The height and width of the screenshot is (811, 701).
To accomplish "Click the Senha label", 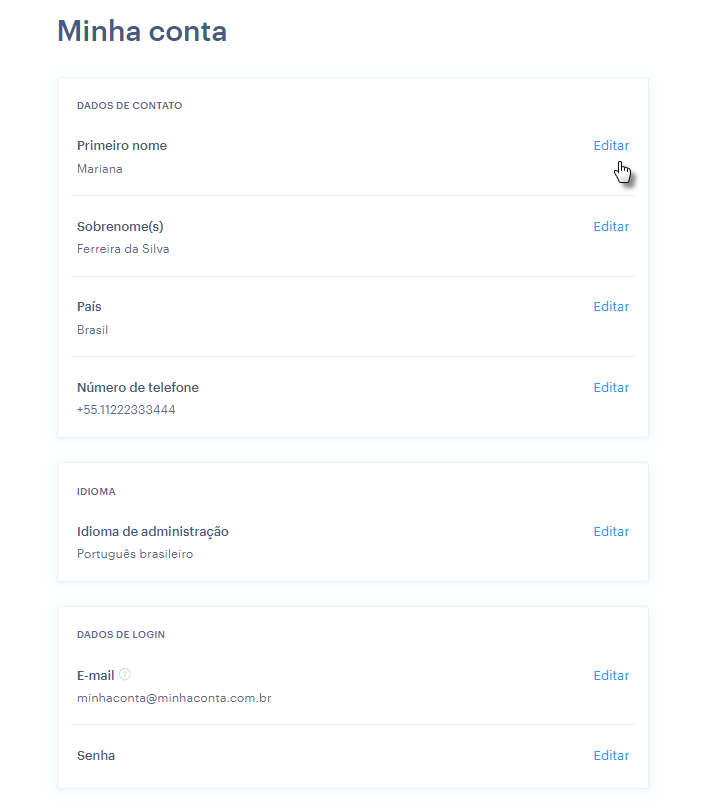I will tap(96, 756).
